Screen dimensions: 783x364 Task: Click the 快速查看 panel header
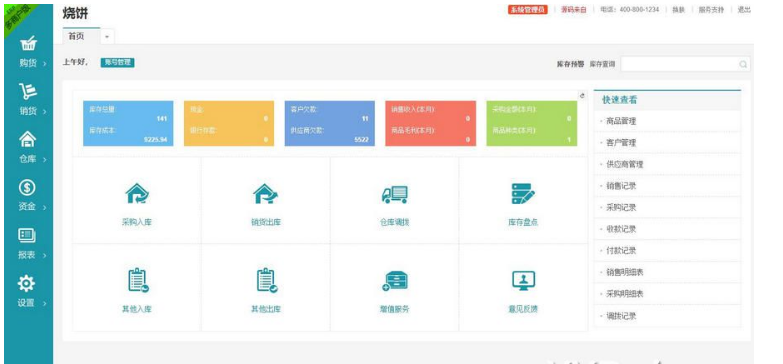(x=667, y=100)
